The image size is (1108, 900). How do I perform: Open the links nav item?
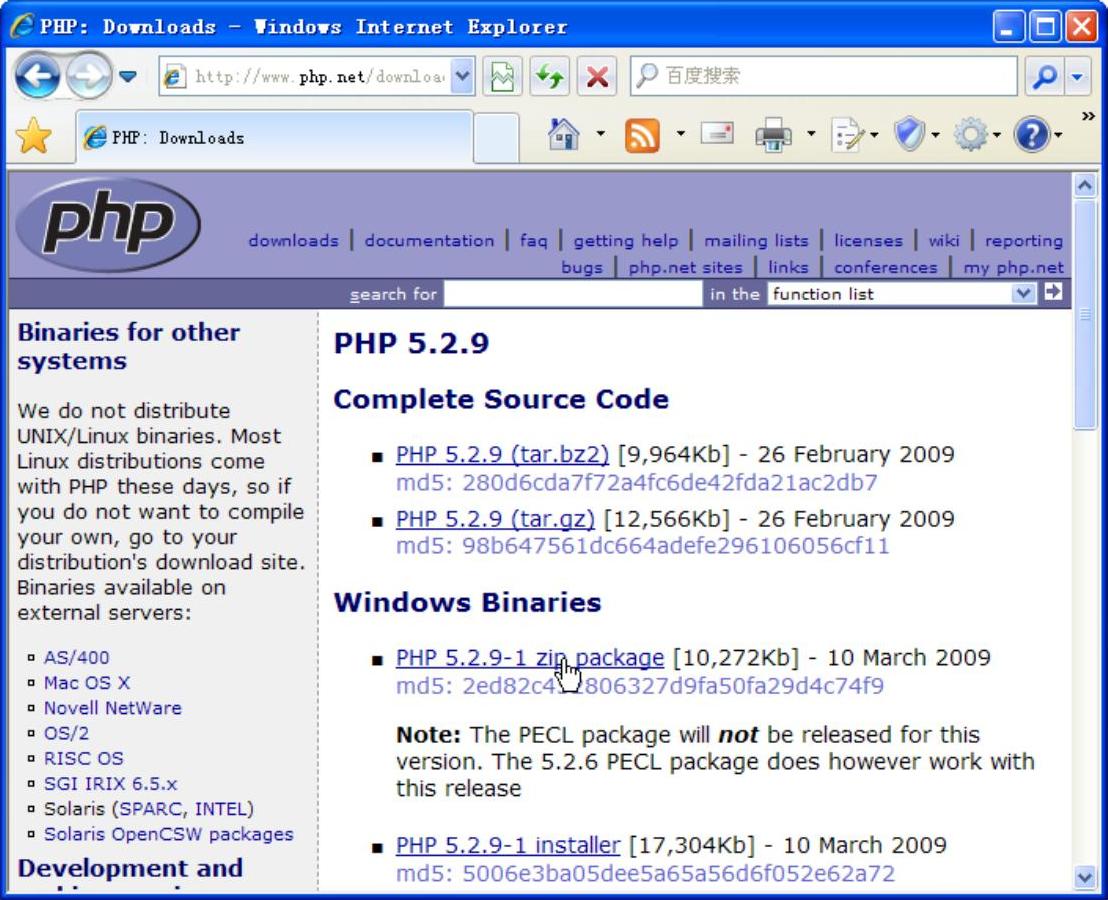pyautogui.click(x=788, y=268)
